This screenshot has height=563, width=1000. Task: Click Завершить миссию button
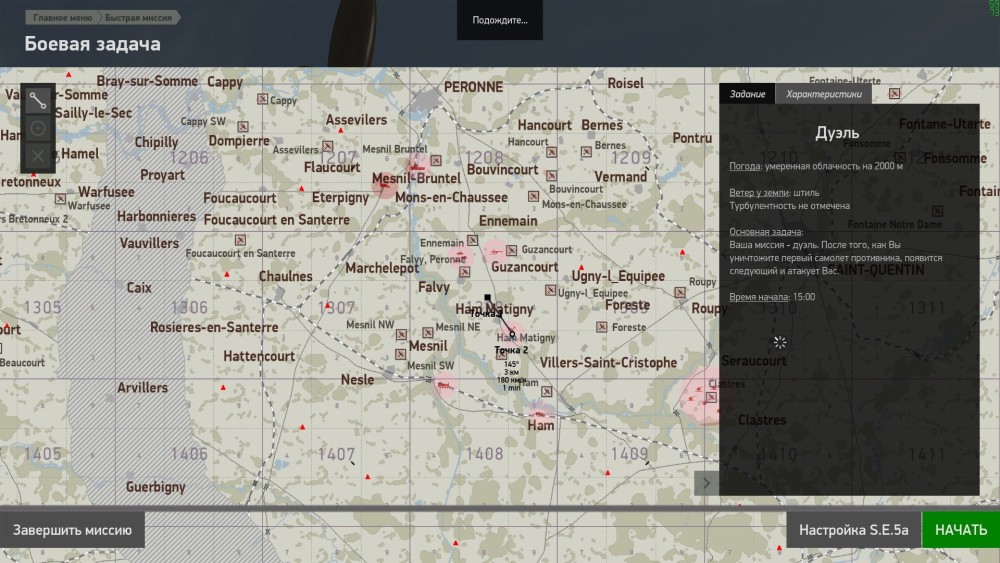tap(73, 530)
